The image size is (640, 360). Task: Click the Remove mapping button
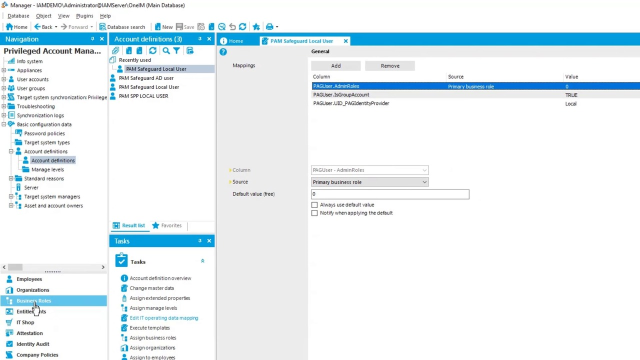coord(390,66)
